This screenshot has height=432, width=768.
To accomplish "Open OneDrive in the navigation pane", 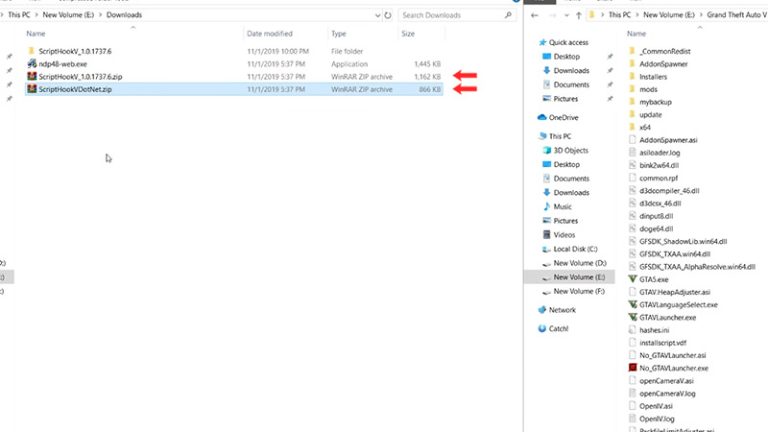I will pos(563,117).
